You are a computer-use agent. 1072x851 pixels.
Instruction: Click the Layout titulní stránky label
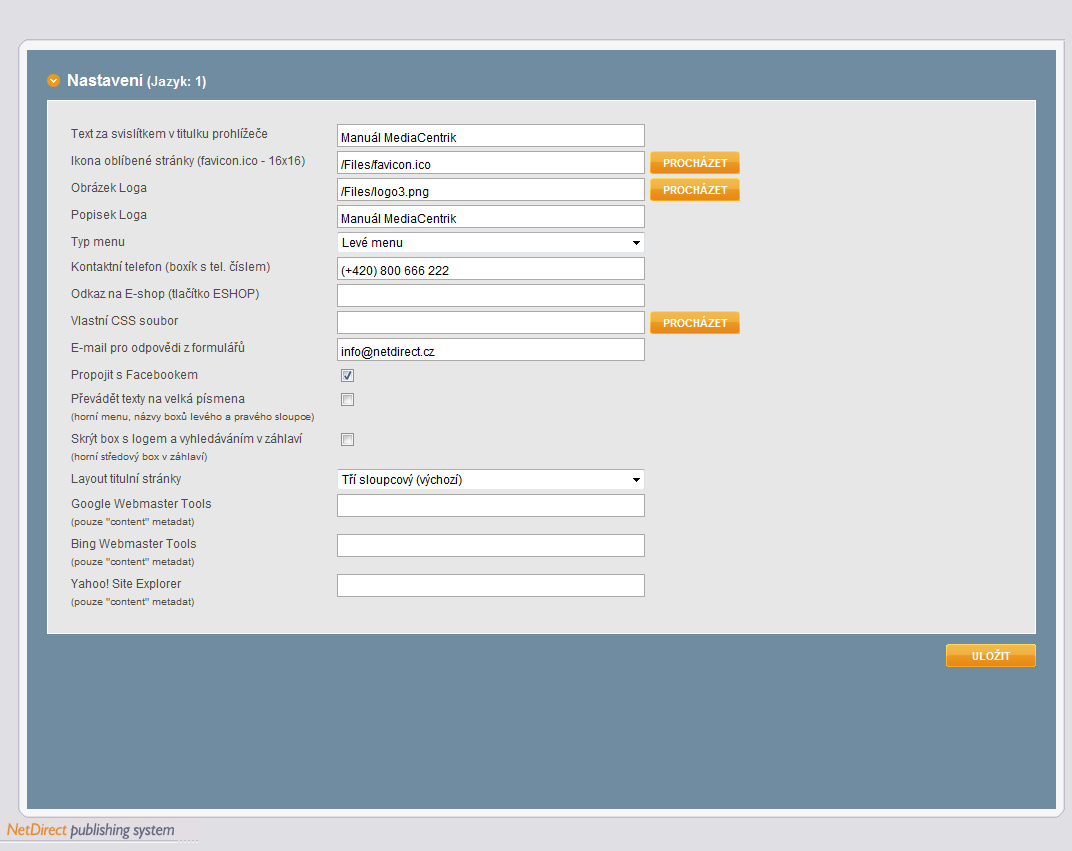pos(126,478)
